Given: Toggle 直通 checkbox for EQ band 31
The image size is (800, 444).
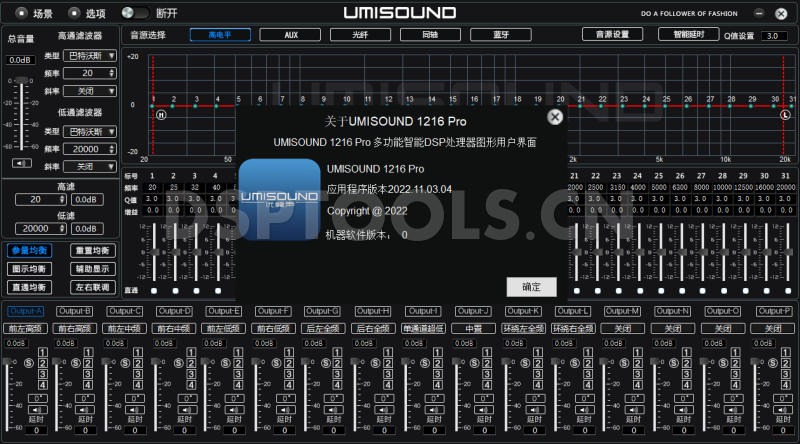Looking at the screenshot, I should 788,290.
